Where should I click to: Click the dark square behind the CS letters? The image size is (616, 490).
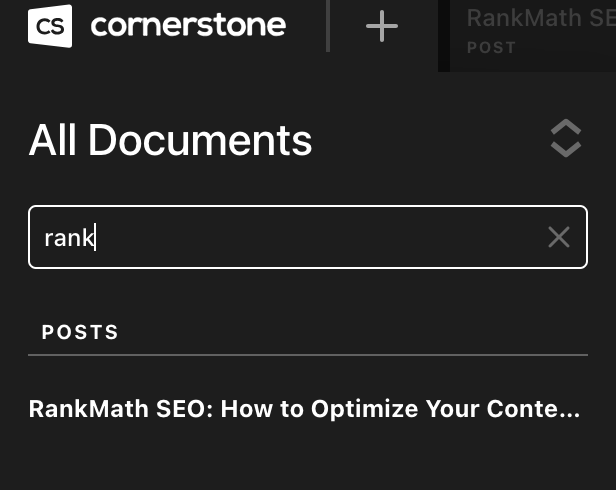click(34, 12)
